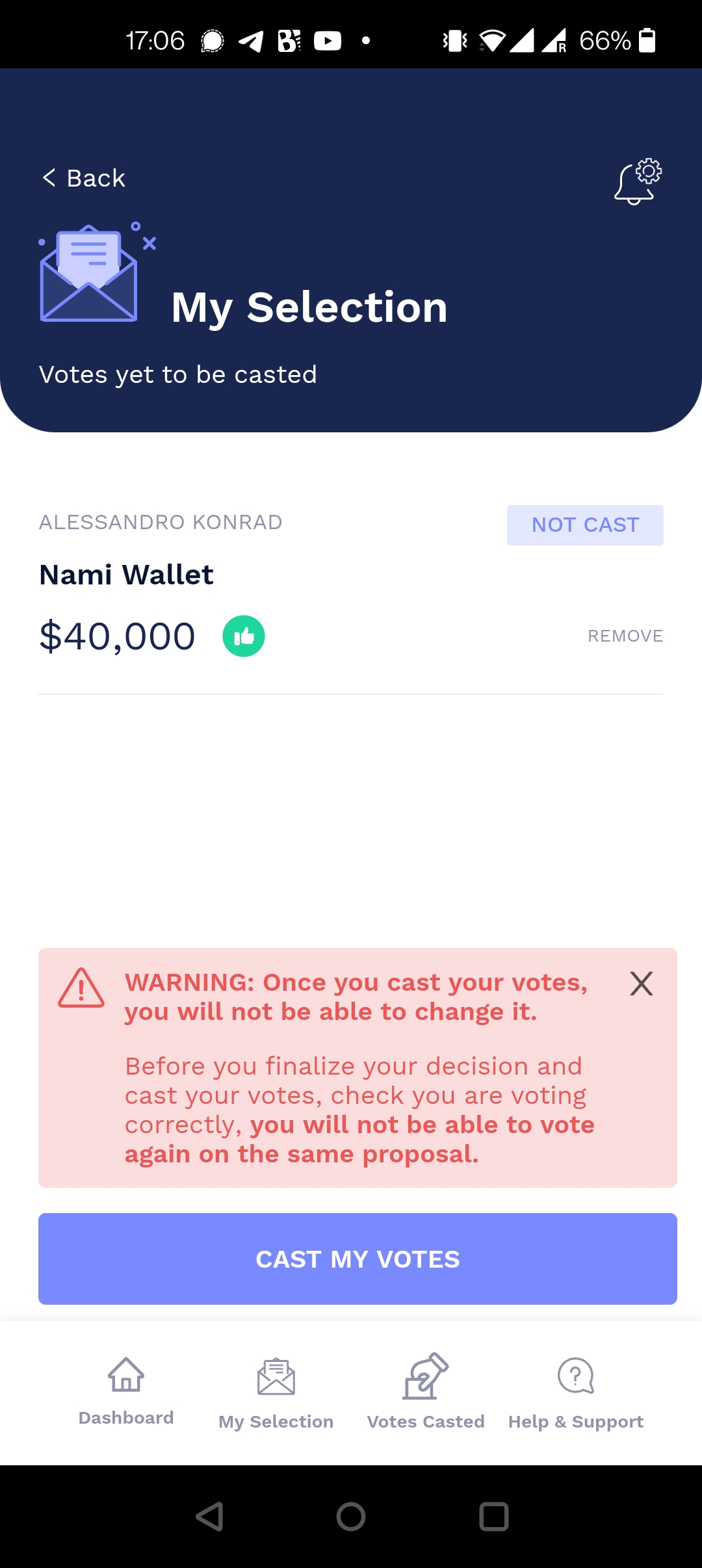Open Dashboard home icon
Image resolution: width=702 pixels, height=1568 pixels.
pos(126,1374)
